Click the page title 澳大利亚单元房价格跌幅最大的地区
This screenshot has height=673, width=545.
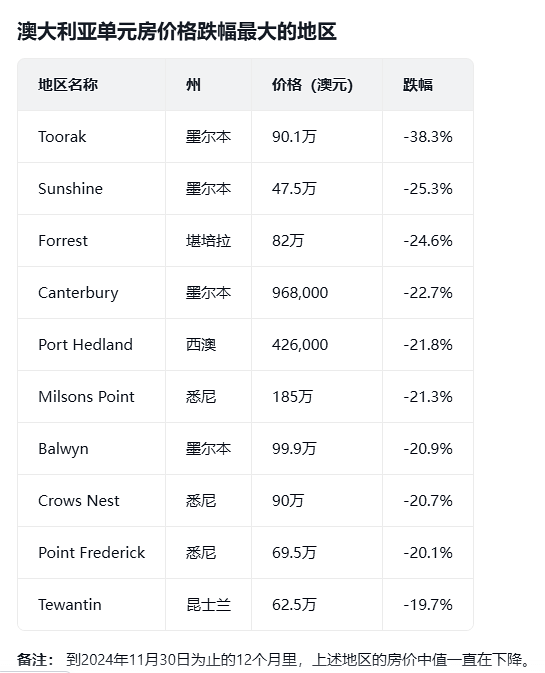click(177, 31)
